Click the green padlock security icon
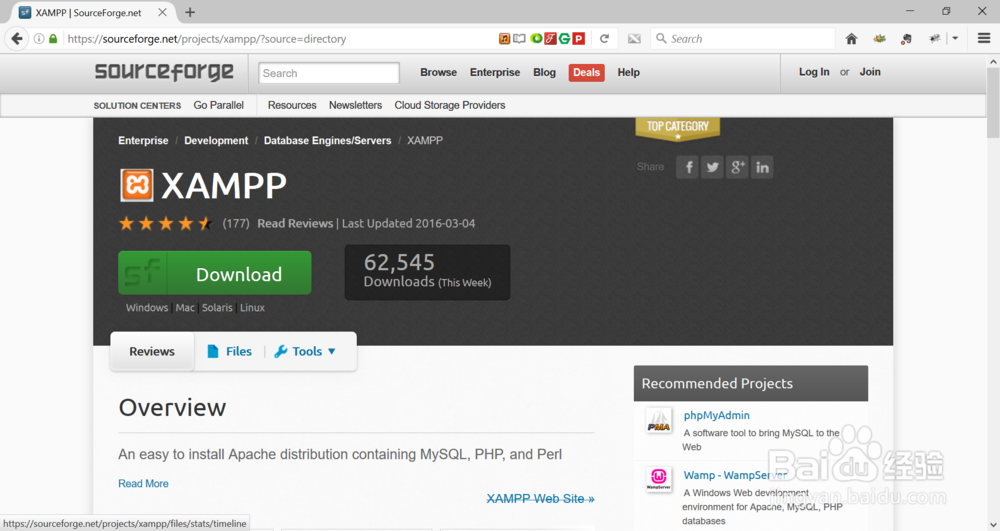The image size is (1000, 531). [54, 39]
